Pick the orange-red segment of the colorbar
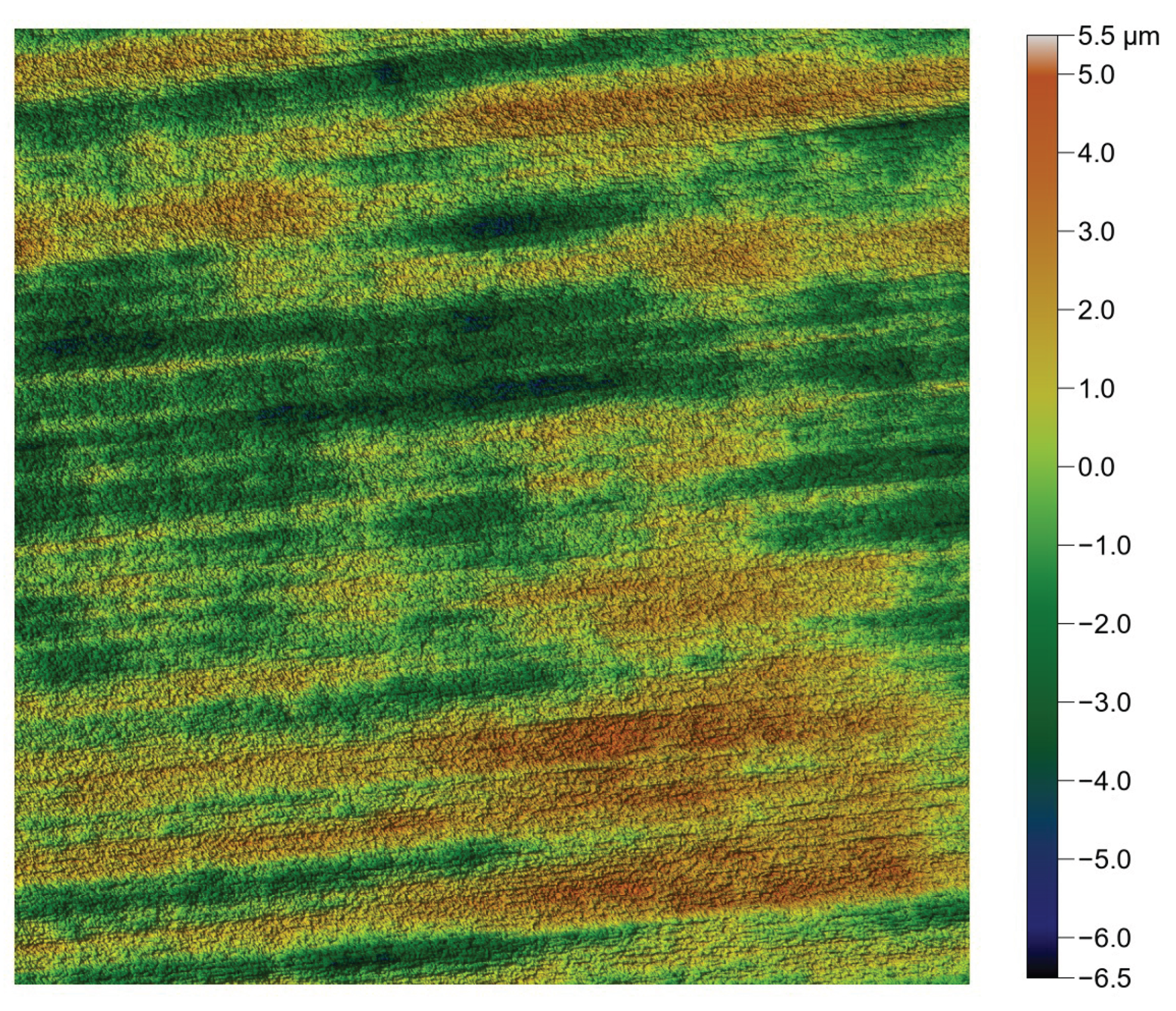The height and width of the screenshot is (1011, 1176). point(1041,101)
